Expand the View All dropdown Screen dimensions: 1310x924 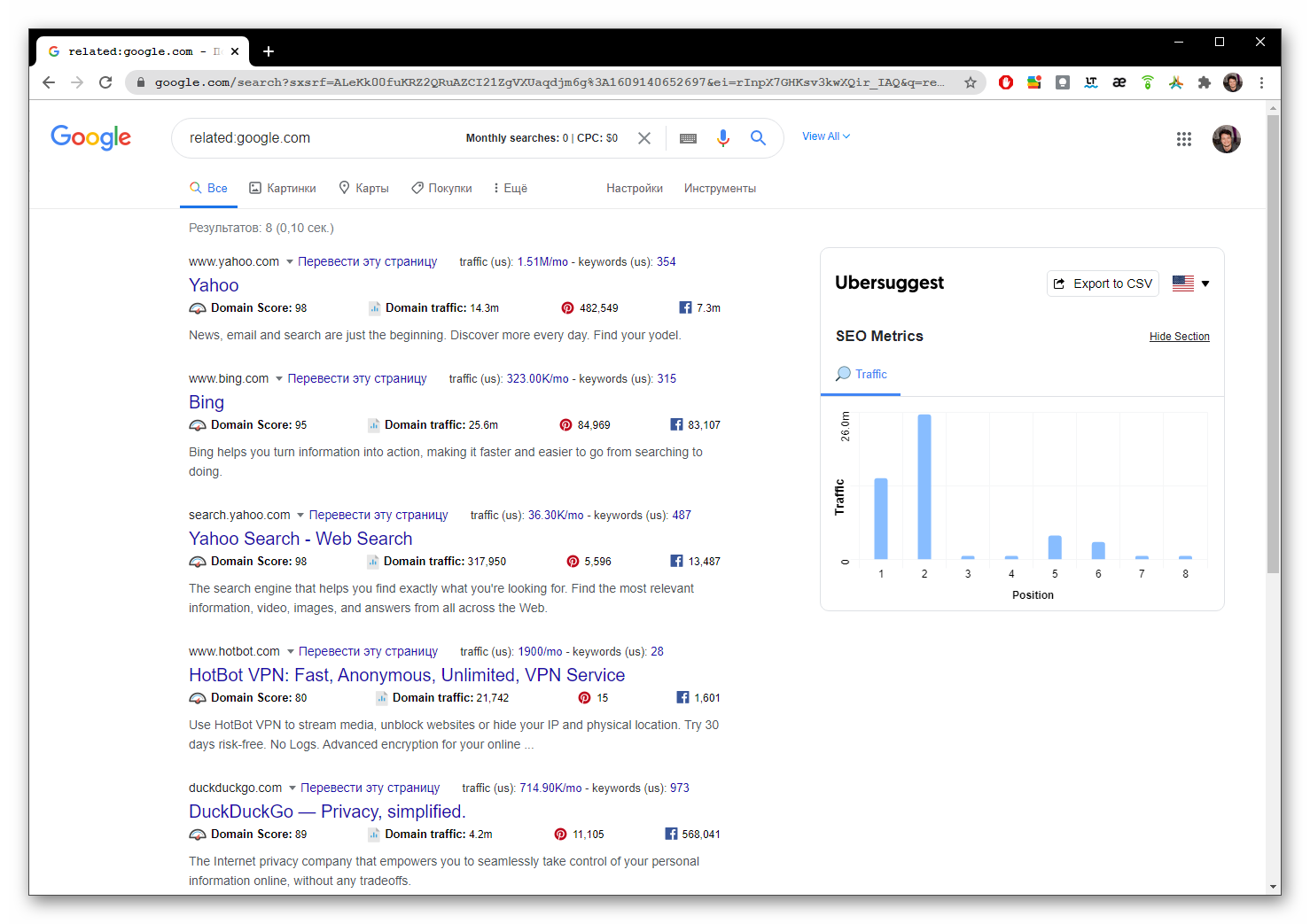click(x=826, y=136)
